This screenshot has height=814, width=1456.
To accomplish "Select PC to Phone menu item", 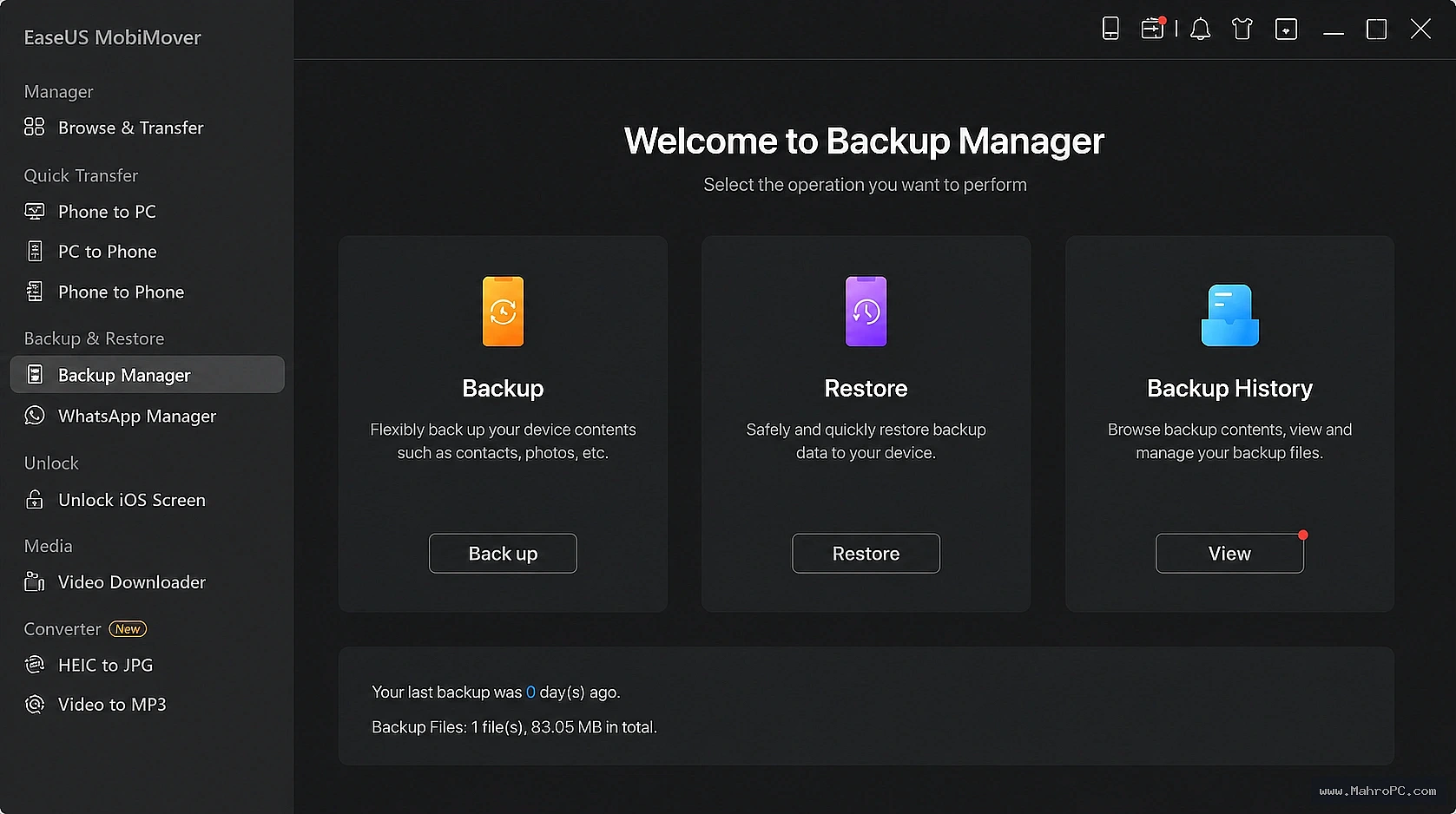I will (x=107, y=252).
